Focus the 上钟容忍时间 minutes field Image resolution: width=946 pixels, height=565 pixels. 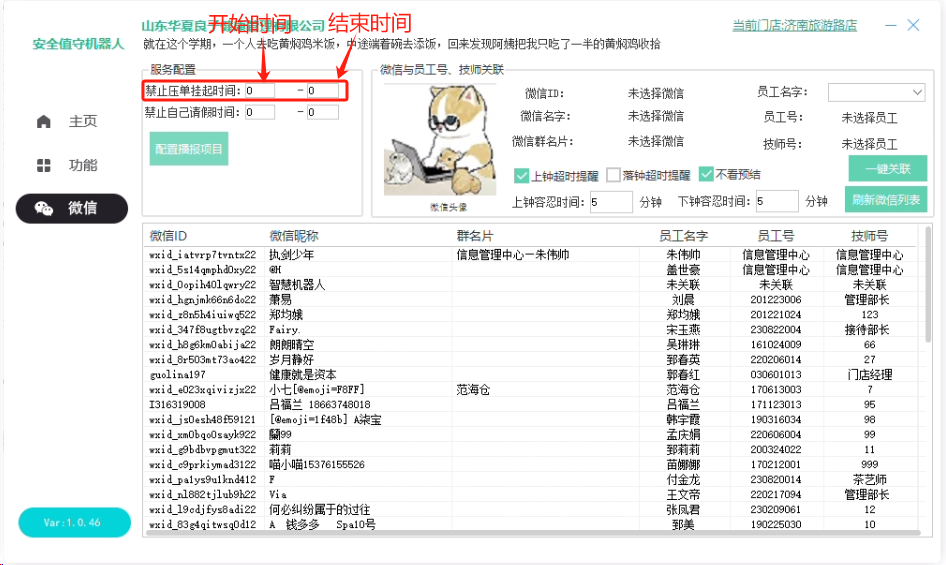(611, 202)
